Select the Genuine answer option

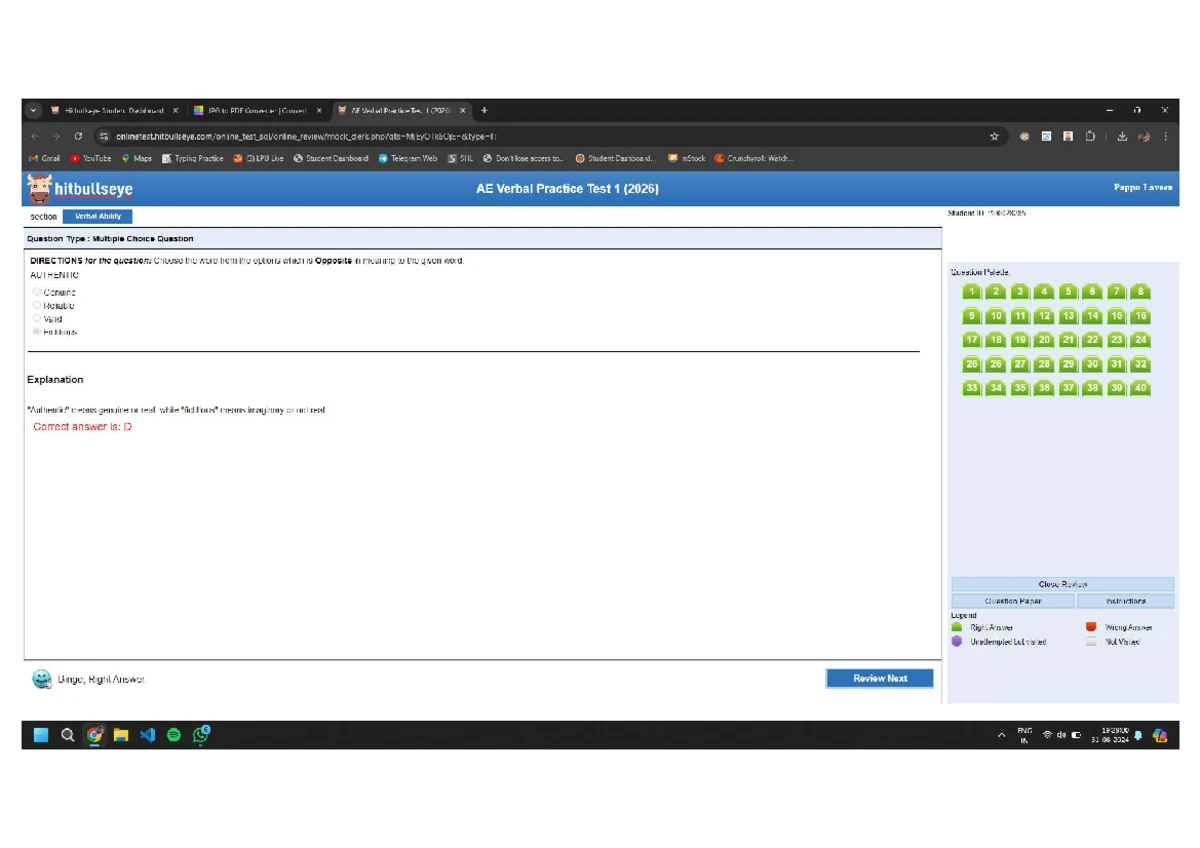(37, 292)
